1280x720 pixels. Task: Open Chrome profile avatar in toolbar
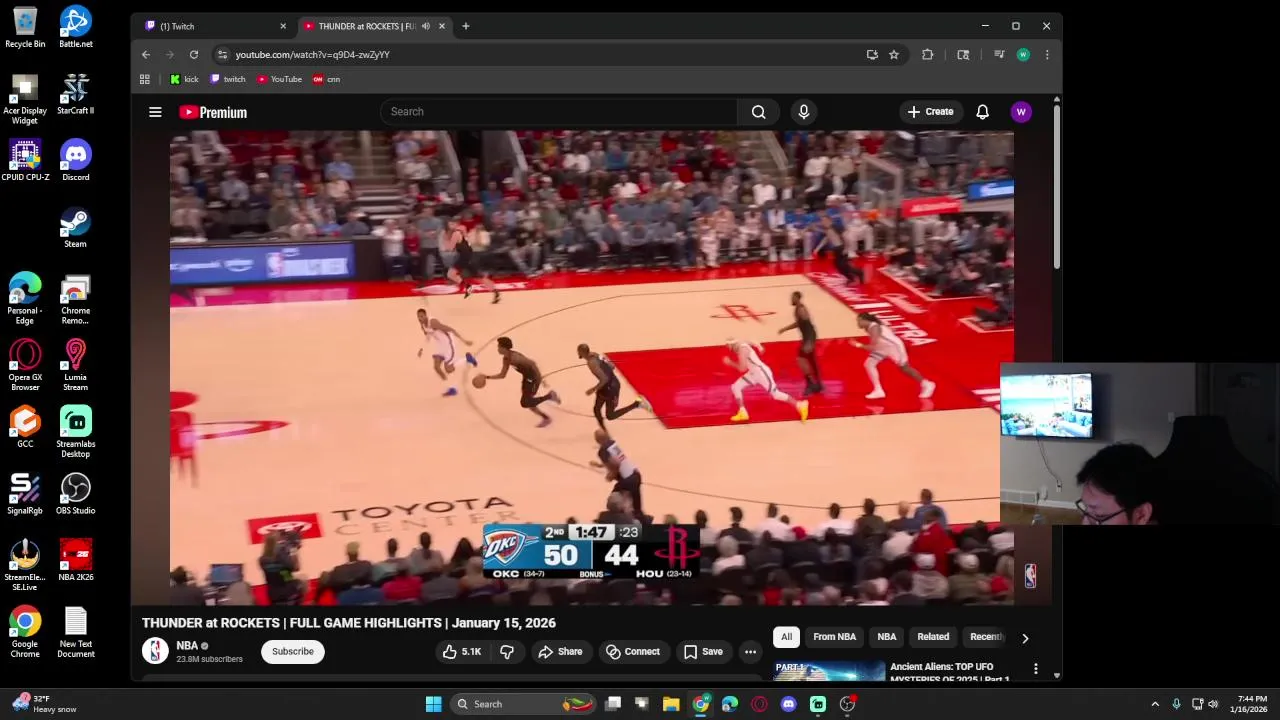tap(1023, 55)
